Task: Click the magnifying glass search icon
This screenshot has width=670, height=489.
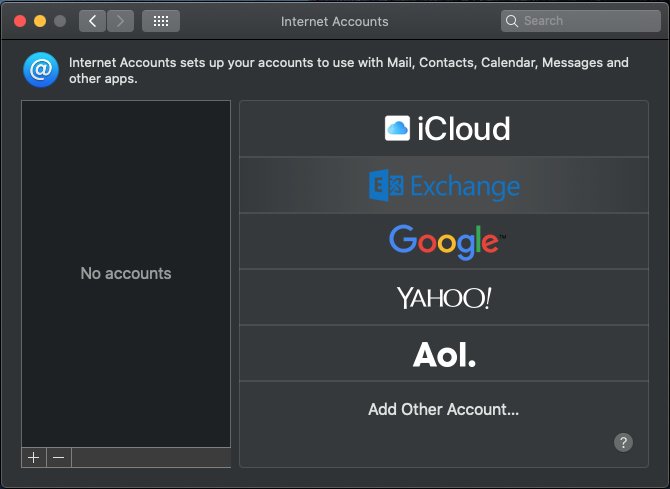Action: coord(512,20)
